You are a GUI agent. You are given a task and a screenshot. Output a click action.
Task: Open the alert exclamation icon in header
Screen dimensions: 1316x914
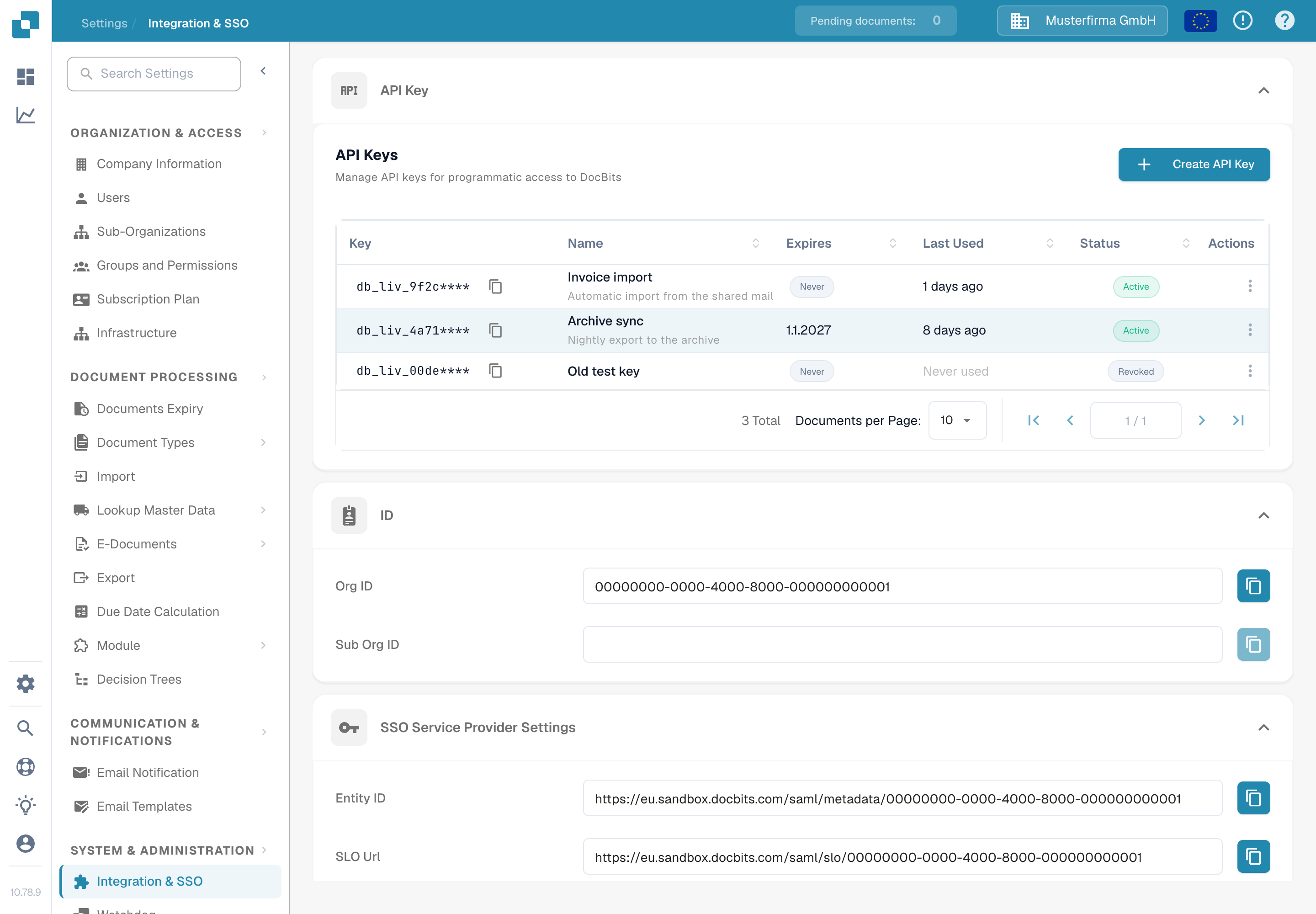coord(1242,21)
